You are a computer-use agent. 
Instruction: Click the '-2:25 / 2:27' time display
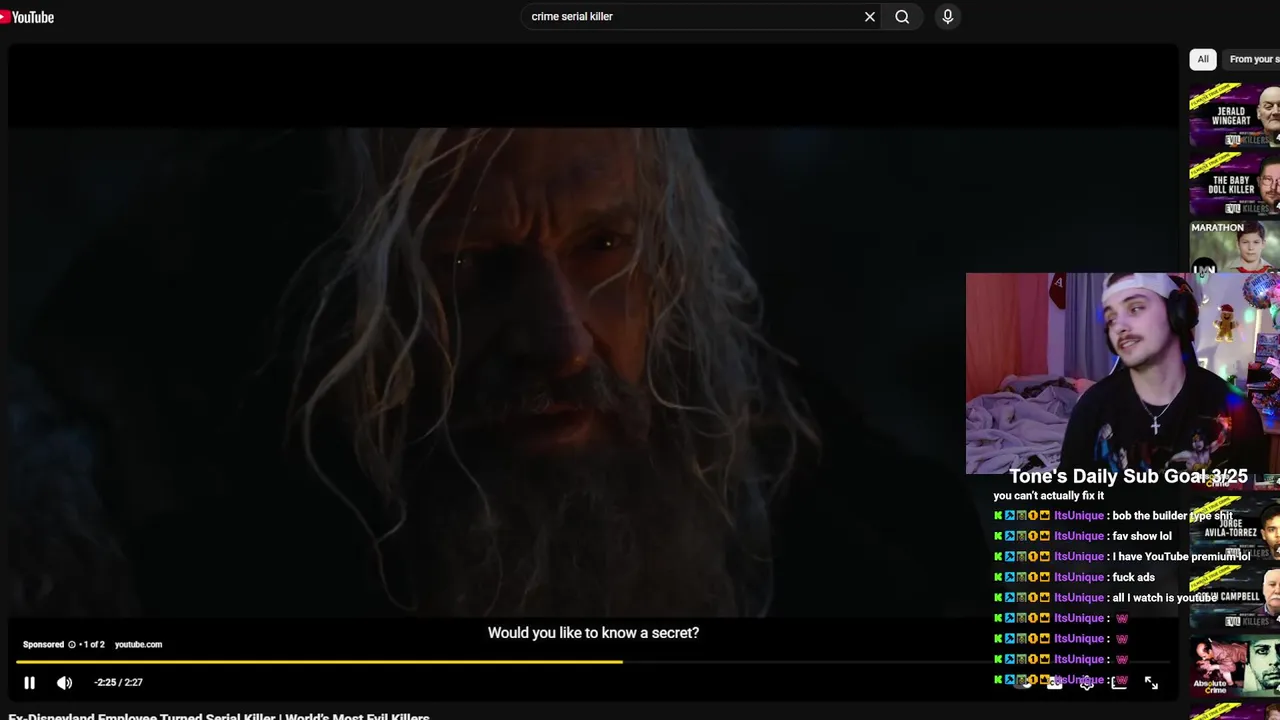(119, 683)
